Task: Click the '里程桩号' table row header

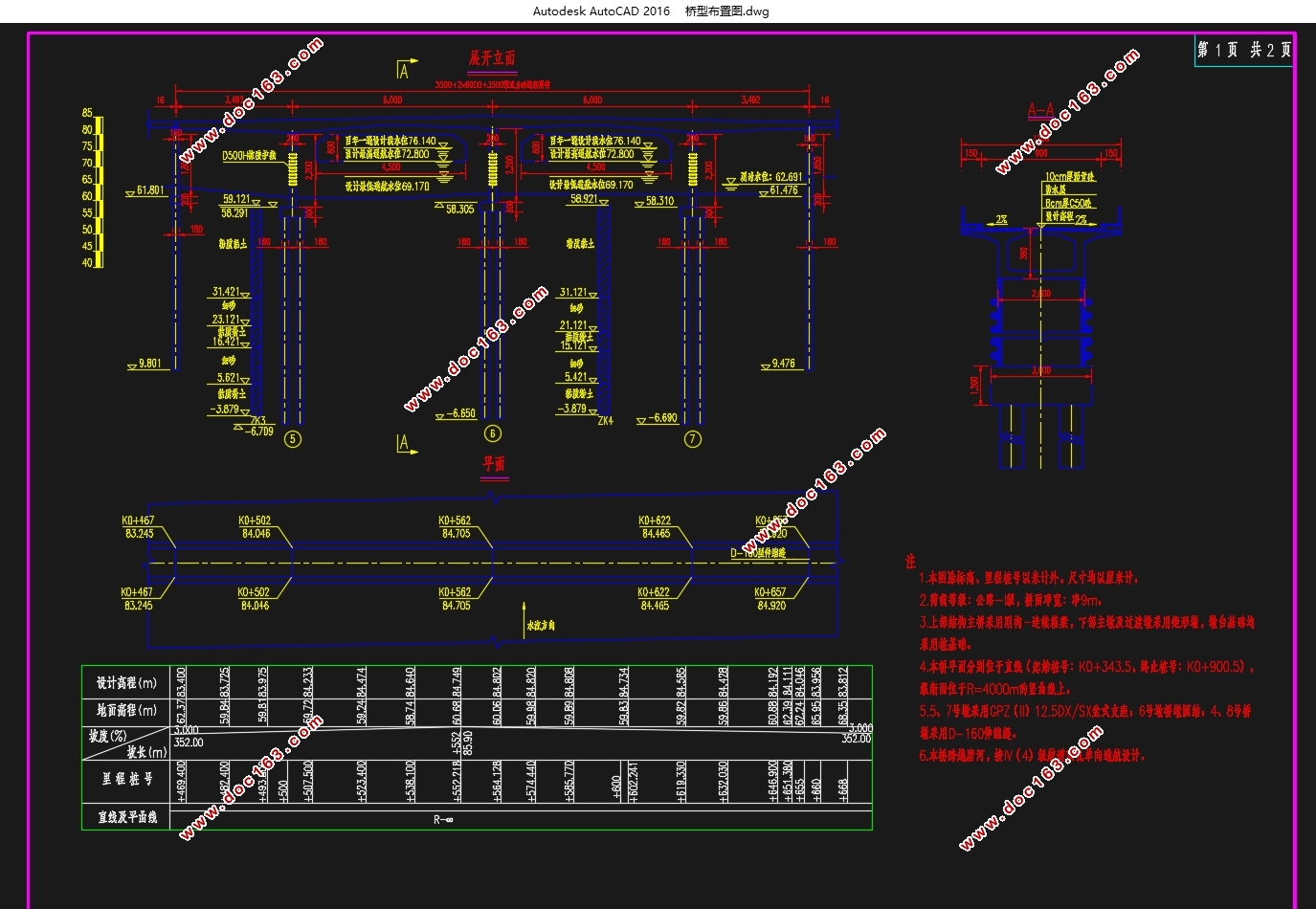Action: coord(126,780)
